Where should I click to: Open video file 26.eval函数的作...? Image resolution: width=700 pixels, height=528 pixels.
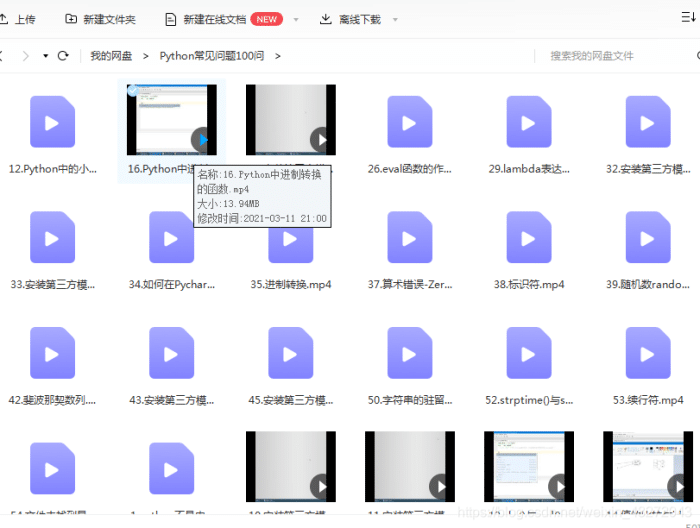[410, 121]
